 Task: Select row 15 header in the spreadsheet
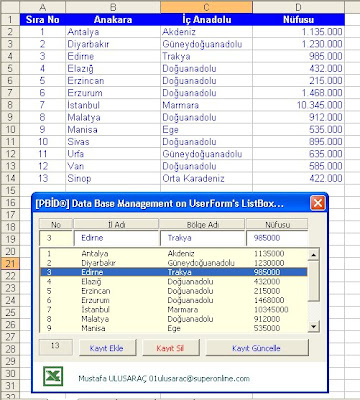point(10,190)
